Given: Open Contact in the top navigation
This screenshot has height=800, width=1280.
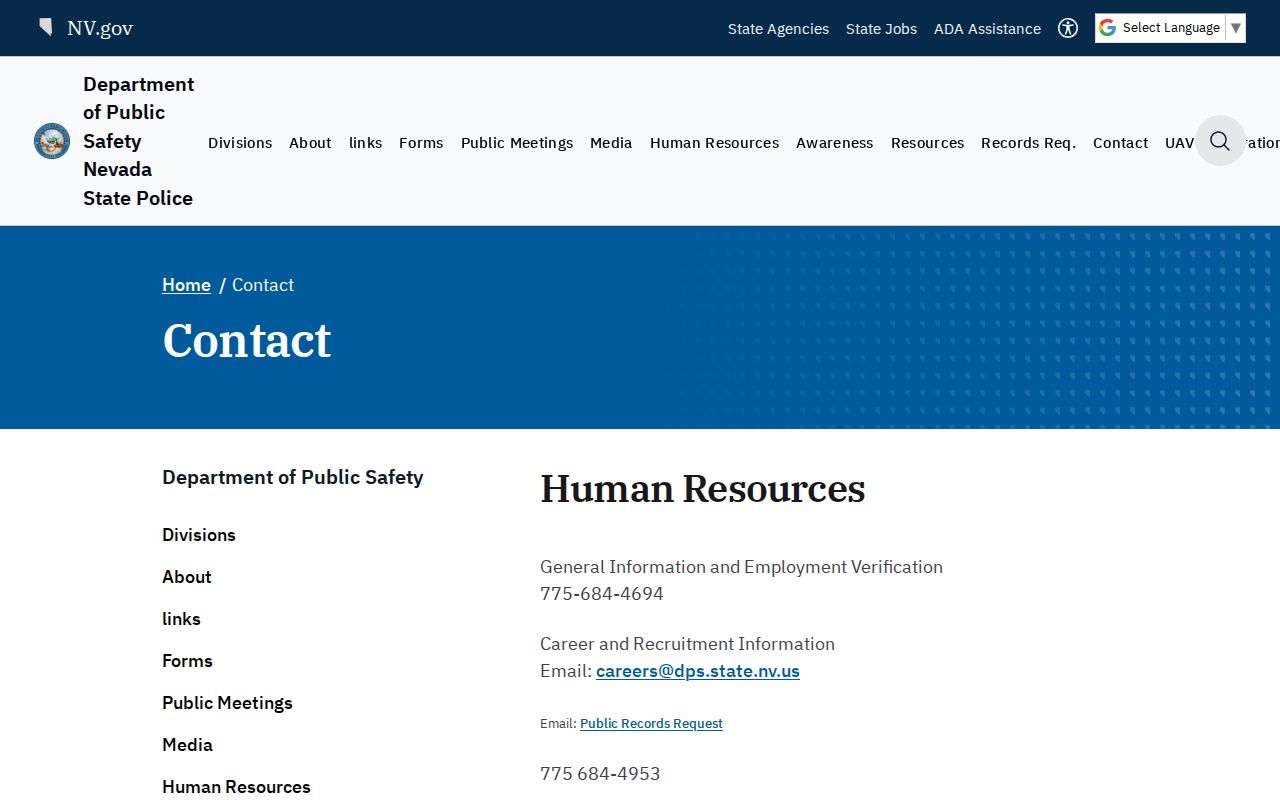Looking at the screenshot, I should point(1120,143).
